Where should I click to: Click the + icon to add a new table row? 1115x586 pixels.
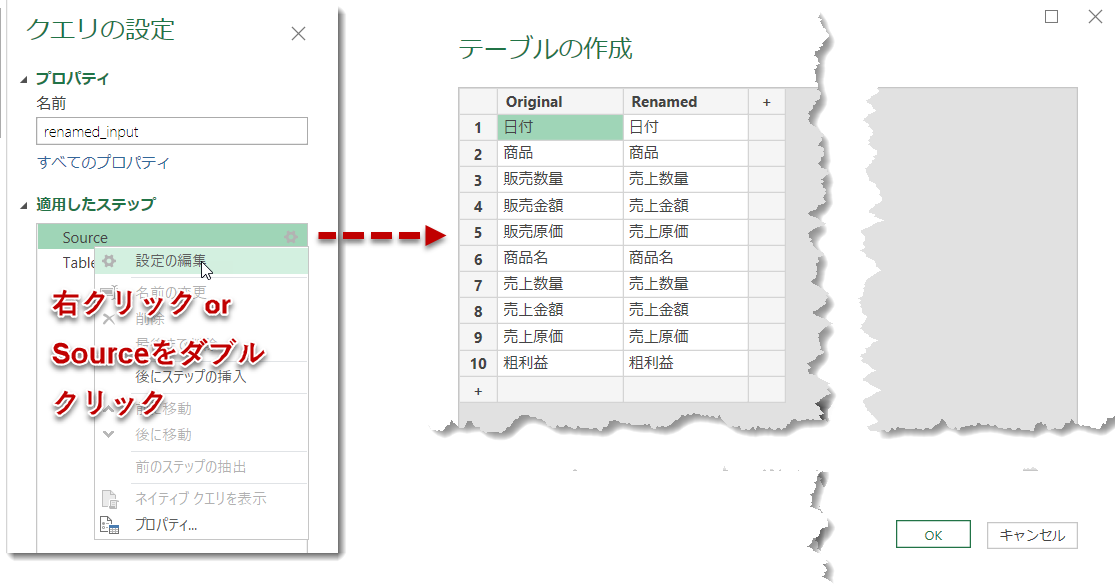click(x=478, y=391)
